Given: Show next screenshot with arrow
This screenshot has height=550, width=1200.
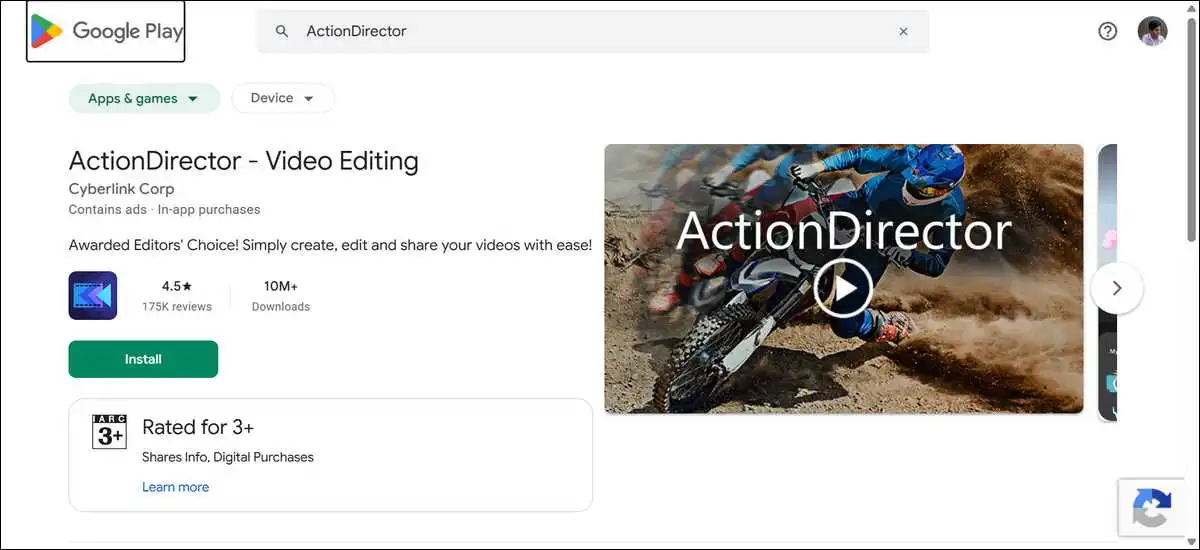Looking at the screenshot, I should tap(1117, 288).
